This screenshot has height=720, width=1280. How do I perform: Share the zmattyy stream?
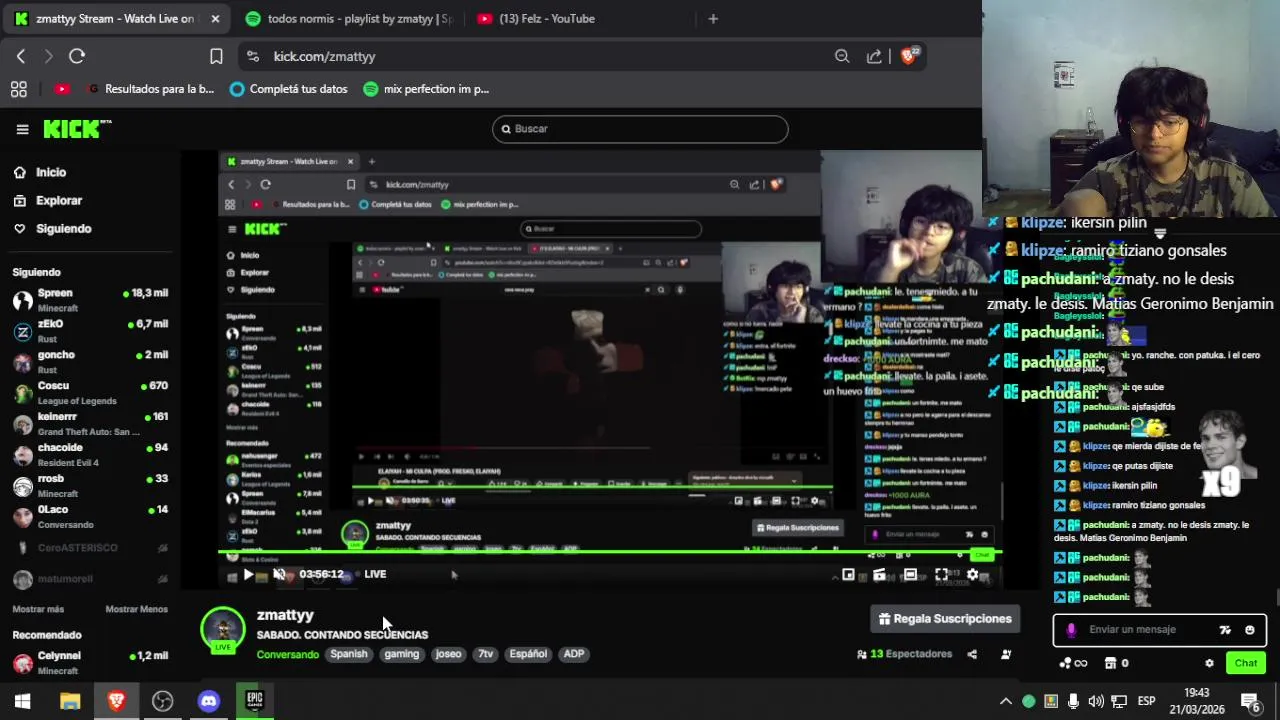972,654
